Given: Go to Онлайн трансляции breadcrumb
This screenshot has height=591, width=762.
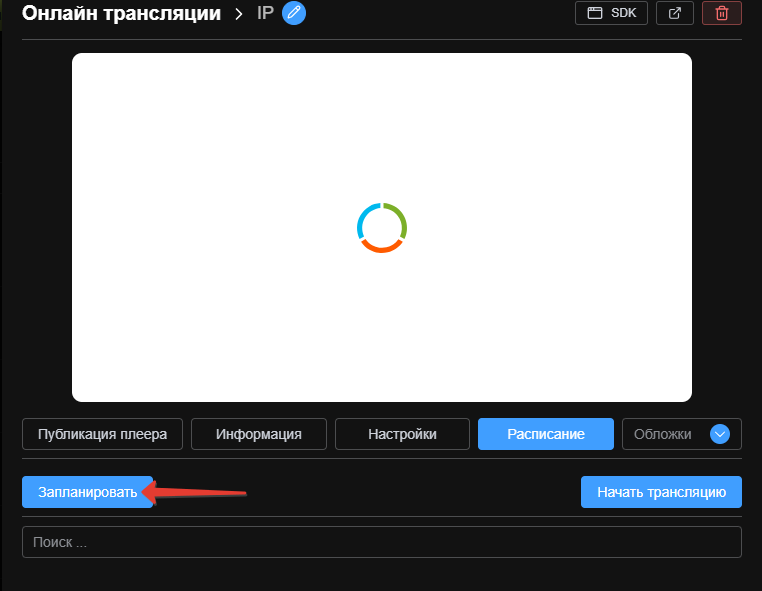Looking at the screenshot, I should pos(121,13).
